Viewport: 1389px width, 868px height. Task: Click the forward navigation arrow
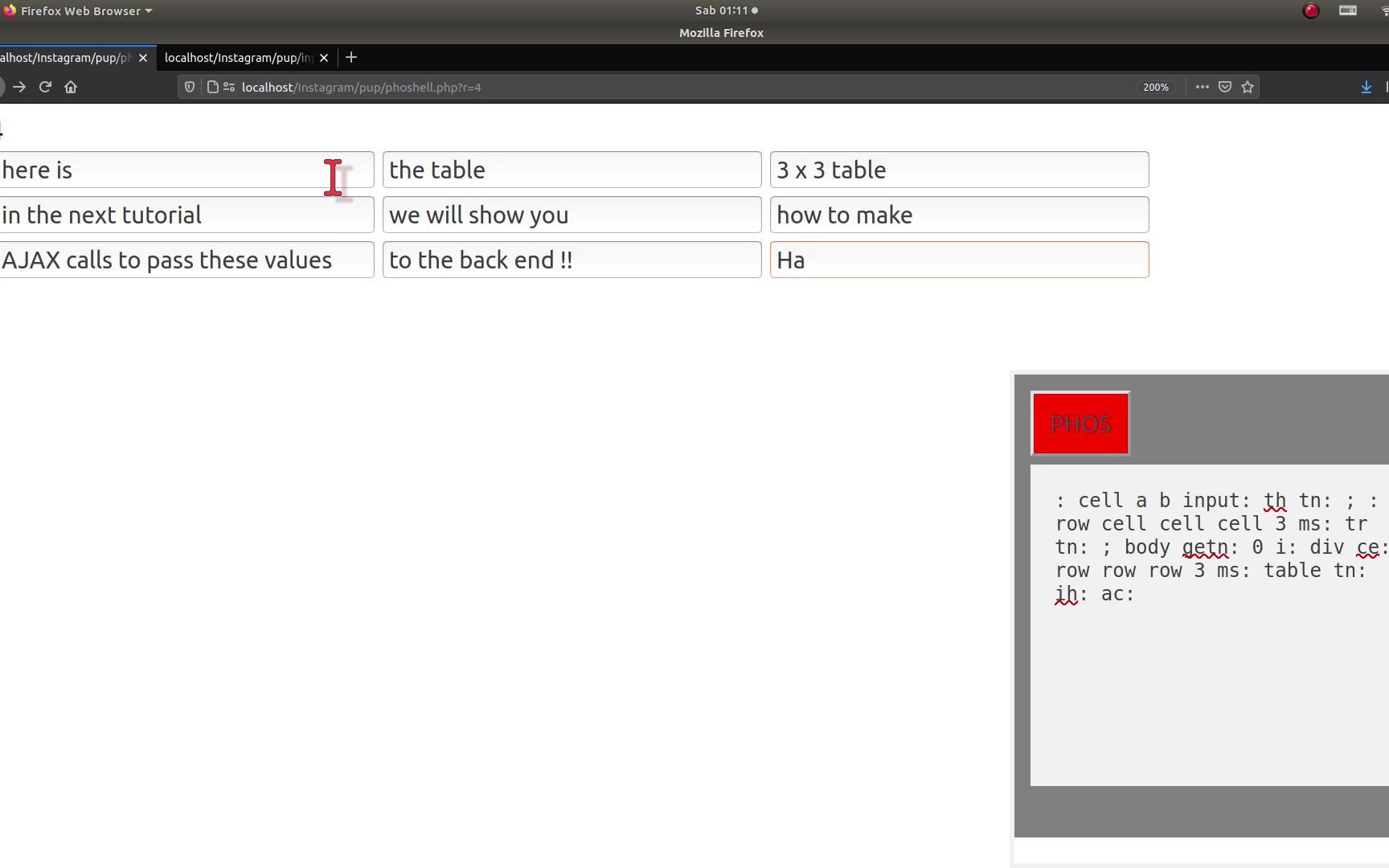(x=19, y=87)
